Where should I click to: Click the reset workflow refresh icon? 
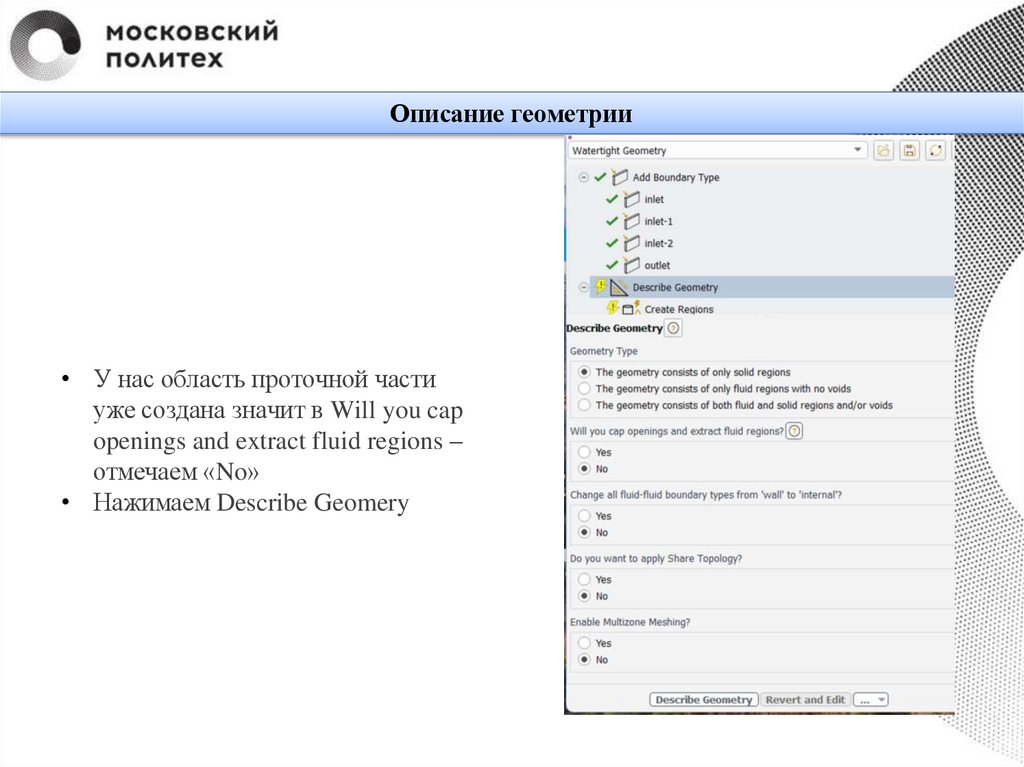coord(935,151)
